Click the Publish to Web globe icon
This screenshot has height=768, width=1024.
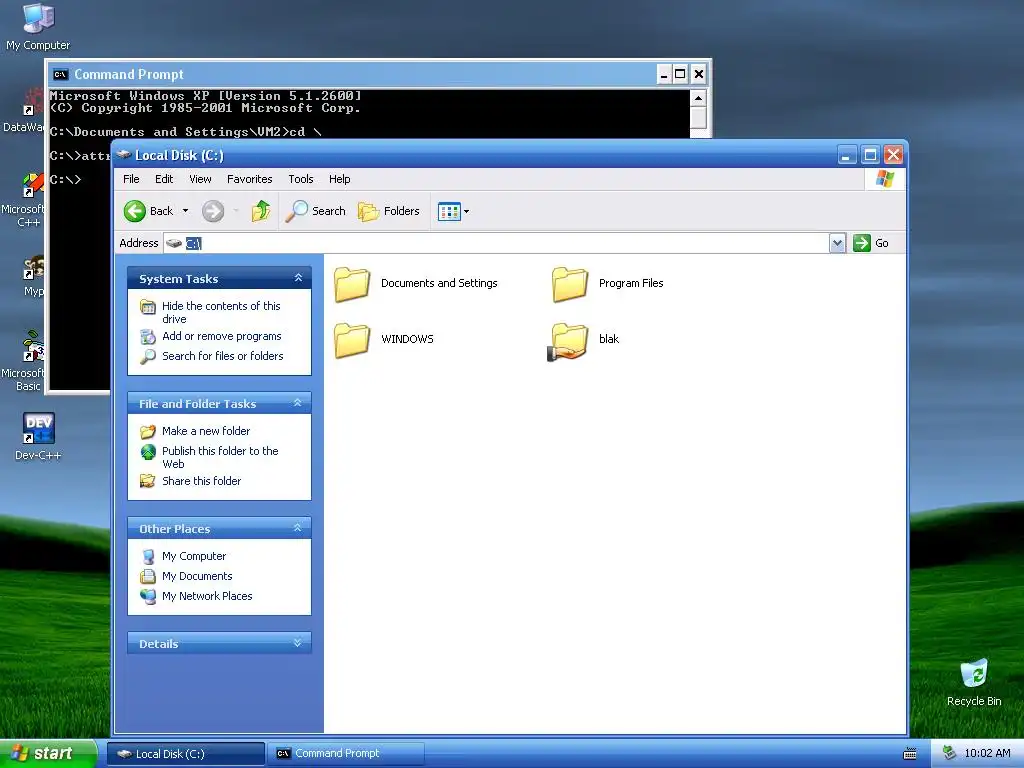coord(148,451)
